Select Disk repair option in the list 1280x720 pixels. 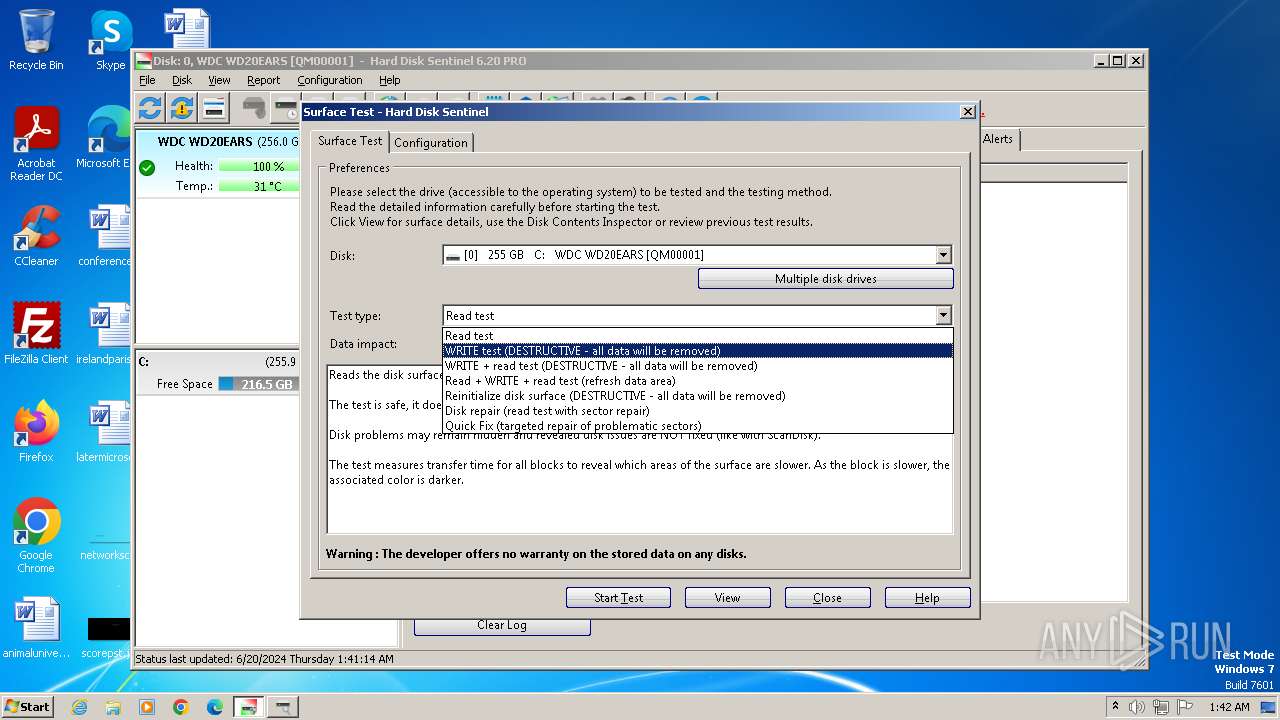coord(698,411)
